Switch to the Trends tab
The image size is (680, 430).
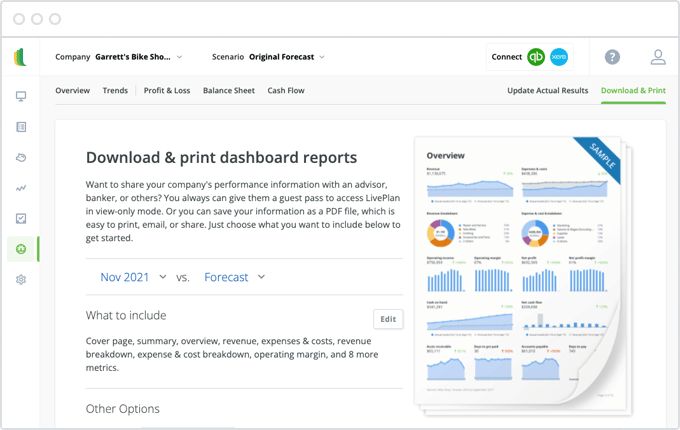click(x=115, y=91)
